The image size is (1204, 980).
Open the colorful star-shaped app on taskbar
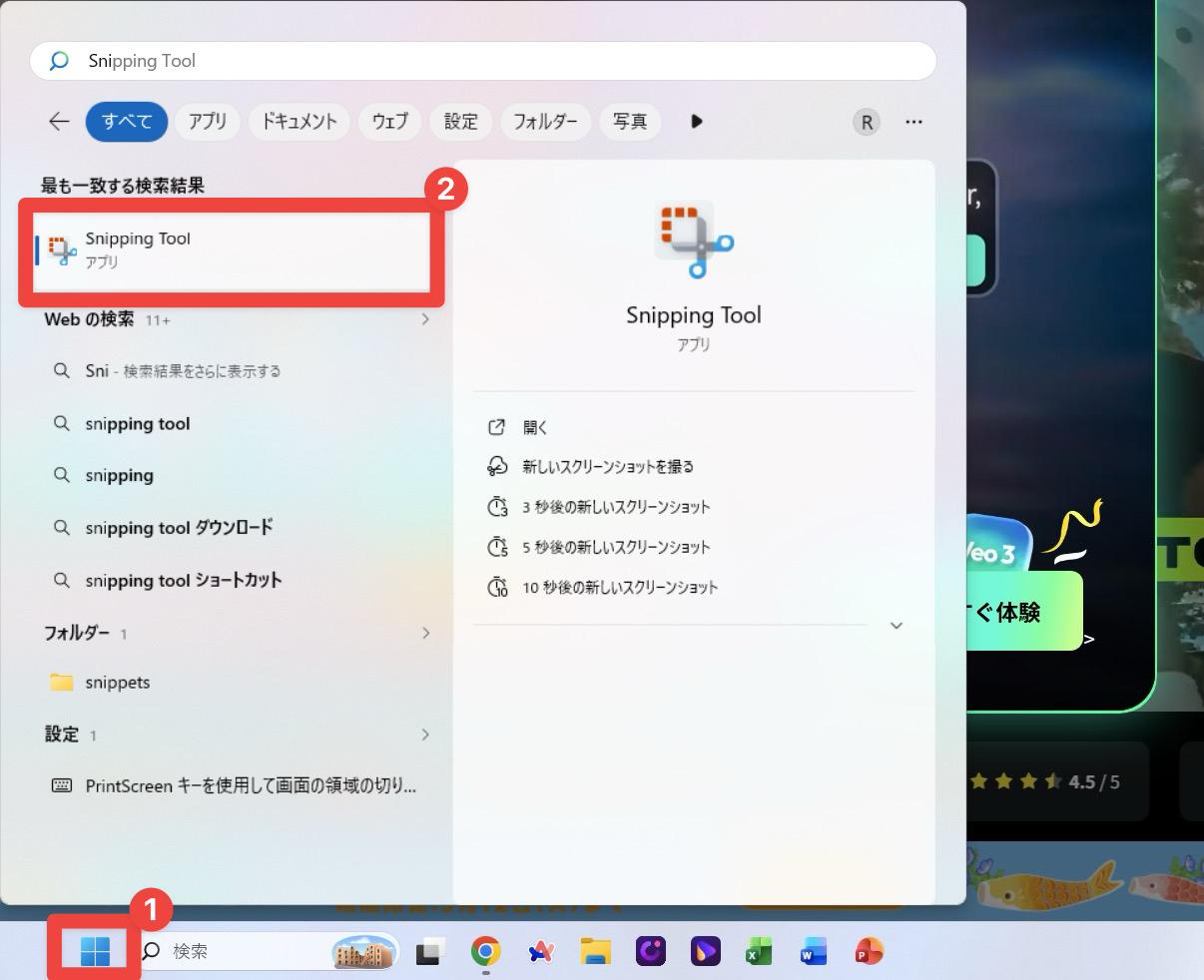point(541,952)
